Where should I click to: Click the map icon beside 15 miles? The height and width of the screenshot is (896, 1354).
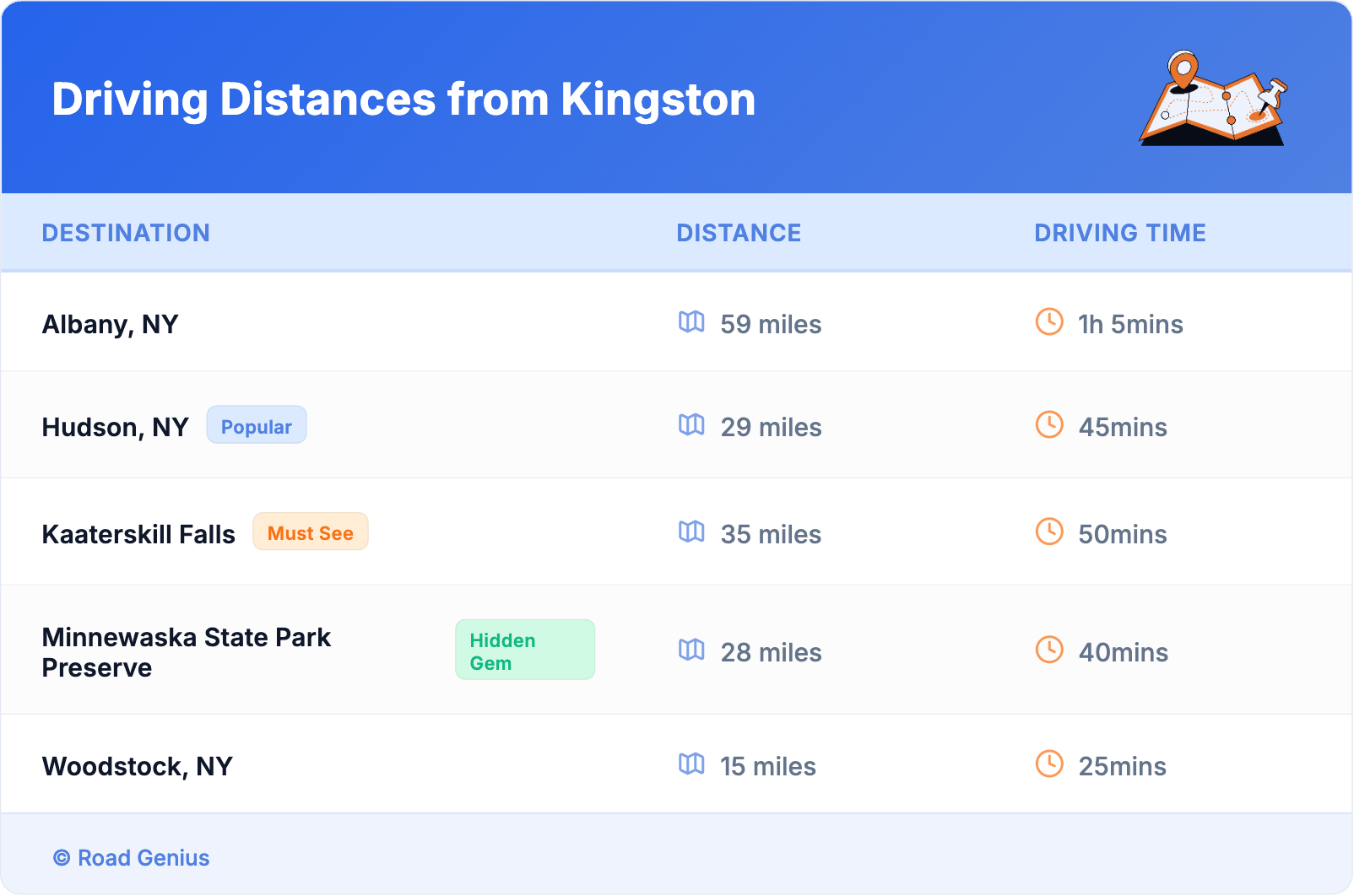691,764
